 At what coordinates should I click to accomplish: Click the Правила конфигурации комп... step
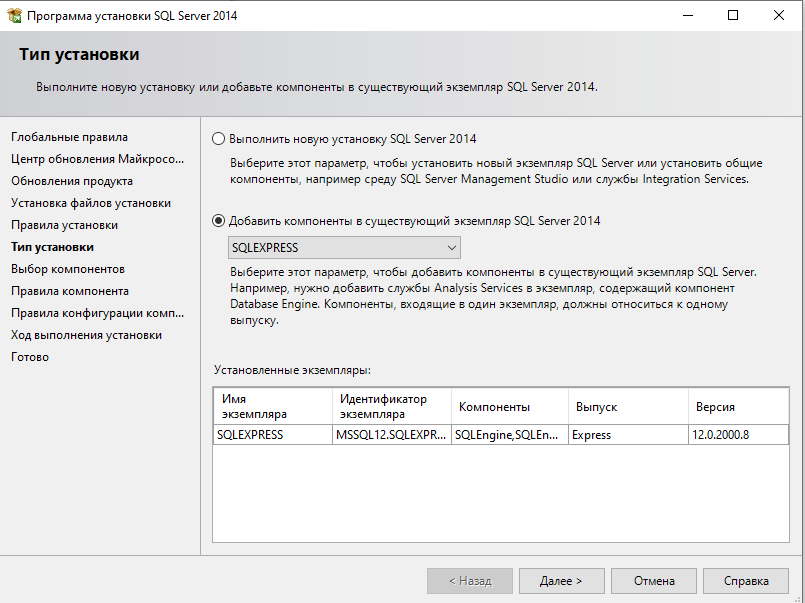pyautogui.click(x=98, y=313)
